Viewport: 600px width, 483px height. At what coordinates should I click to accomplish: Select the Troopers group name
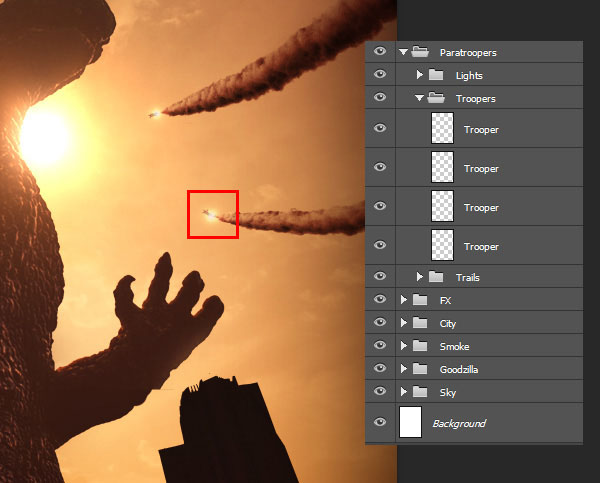476,99
